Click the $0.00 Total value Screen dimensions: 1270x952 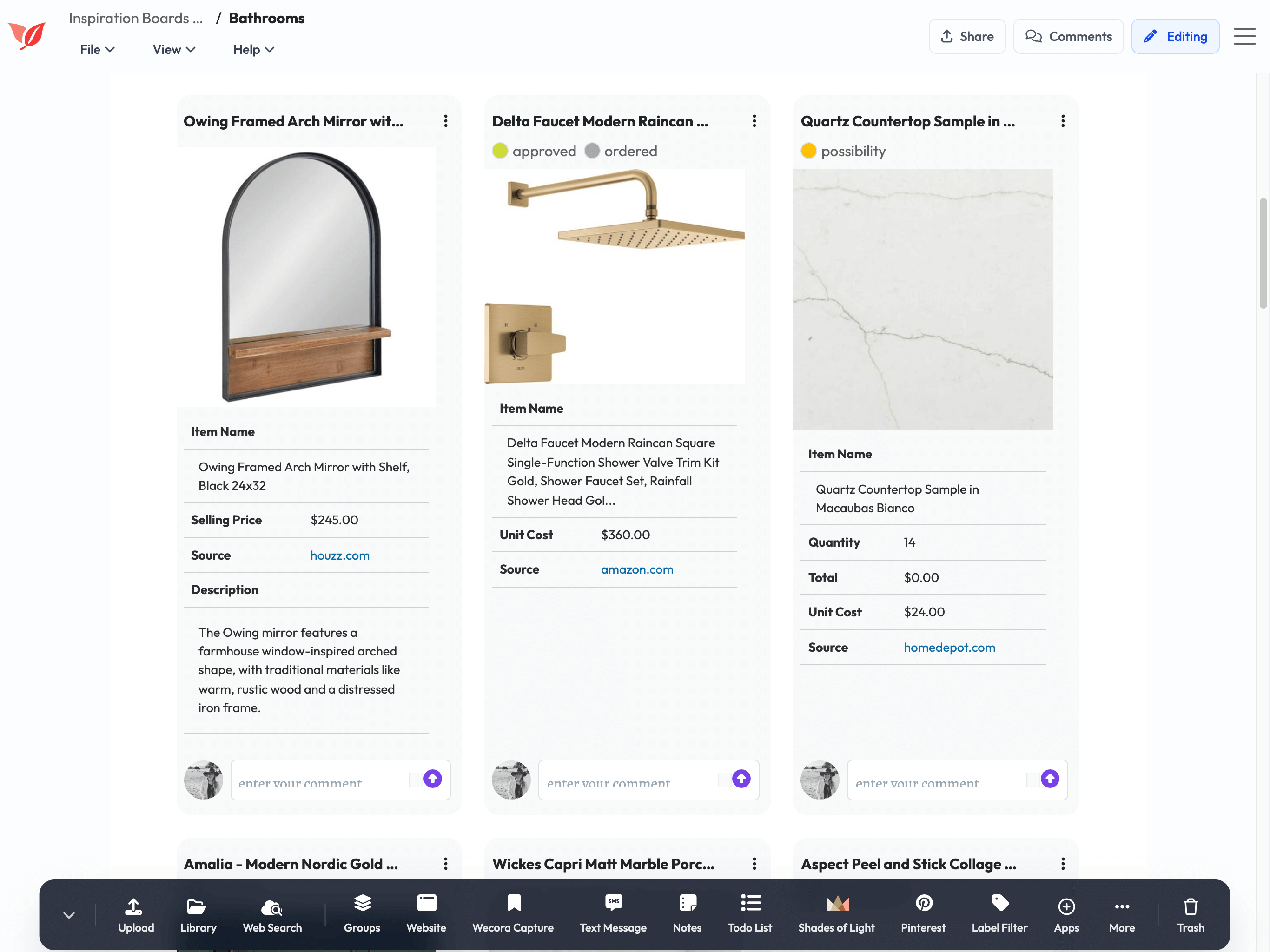click(921, 577)
